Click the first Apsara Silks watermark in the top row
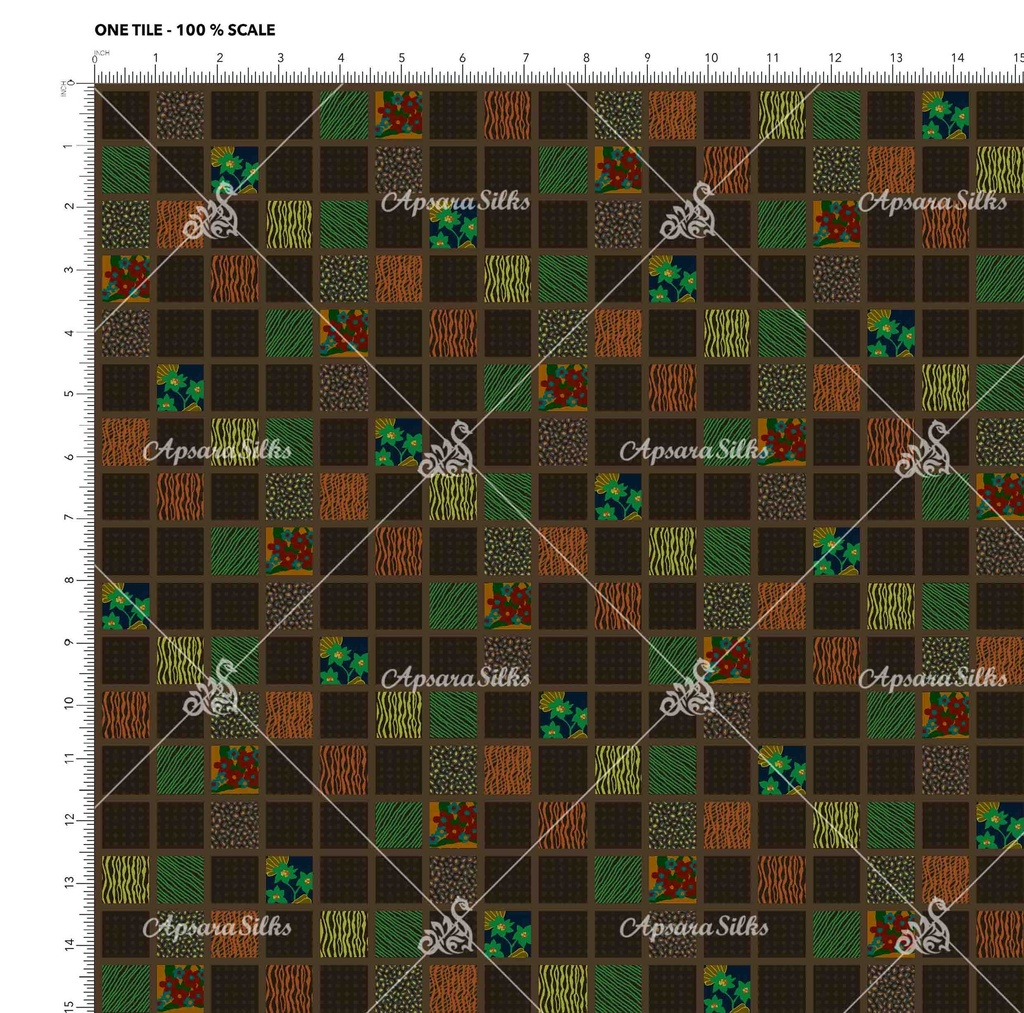The width and height of the screenshot is (1024, 1013). pos(455,202)
